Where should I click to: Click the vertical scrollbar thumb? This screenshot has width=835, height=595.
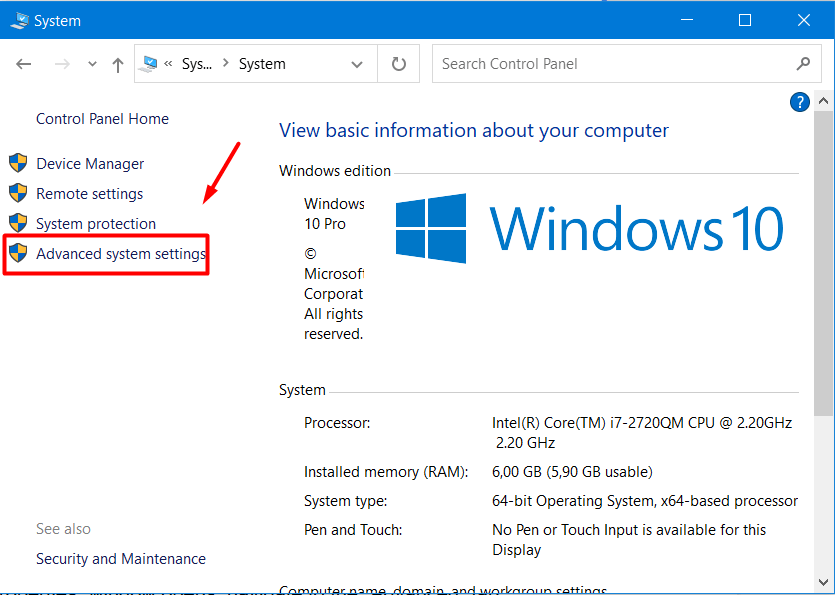pos(823,263)
